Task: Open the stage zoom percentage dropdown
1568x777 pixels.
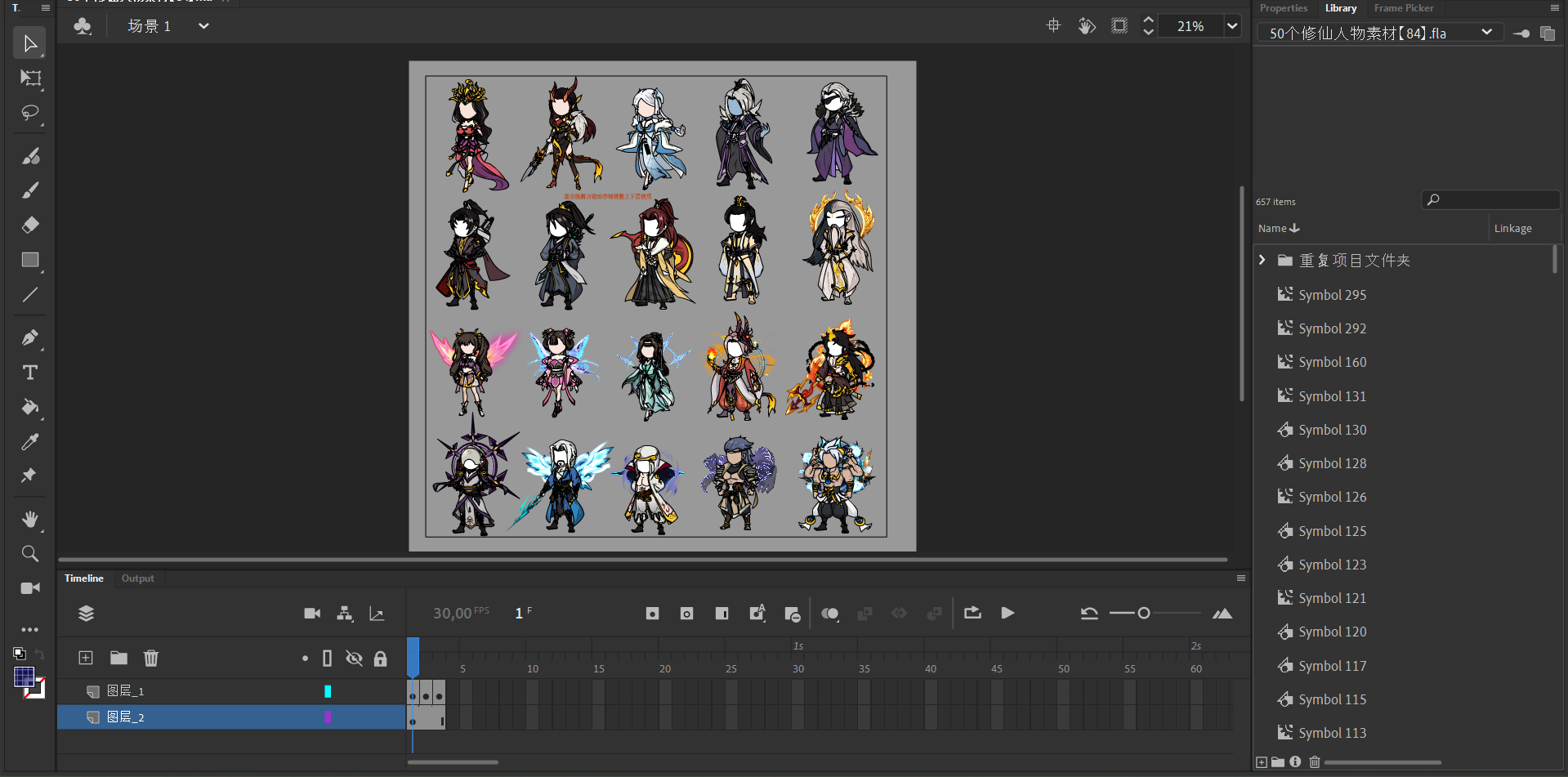Action: click(1232, 26)
